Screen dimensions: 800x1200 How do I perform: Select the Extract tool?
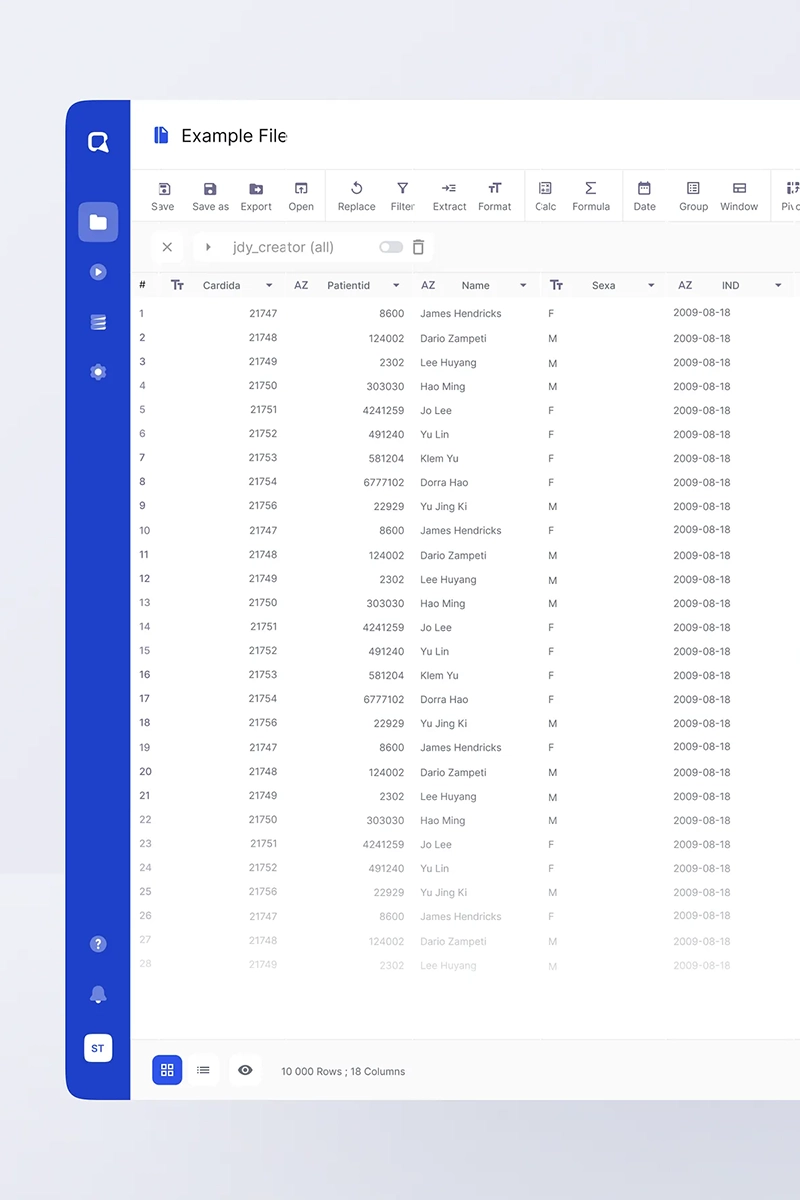click(449, 196)
